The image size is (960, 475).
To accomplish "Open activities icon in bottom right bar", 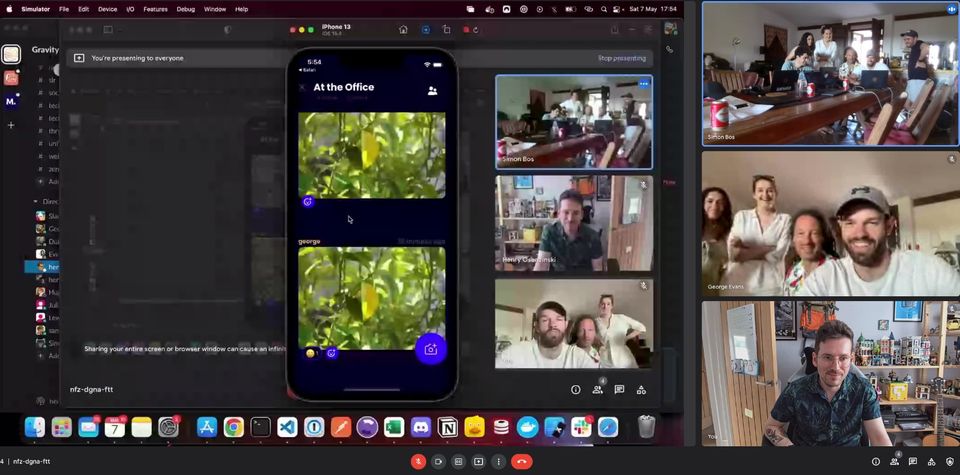I will (x=931, y=462).
